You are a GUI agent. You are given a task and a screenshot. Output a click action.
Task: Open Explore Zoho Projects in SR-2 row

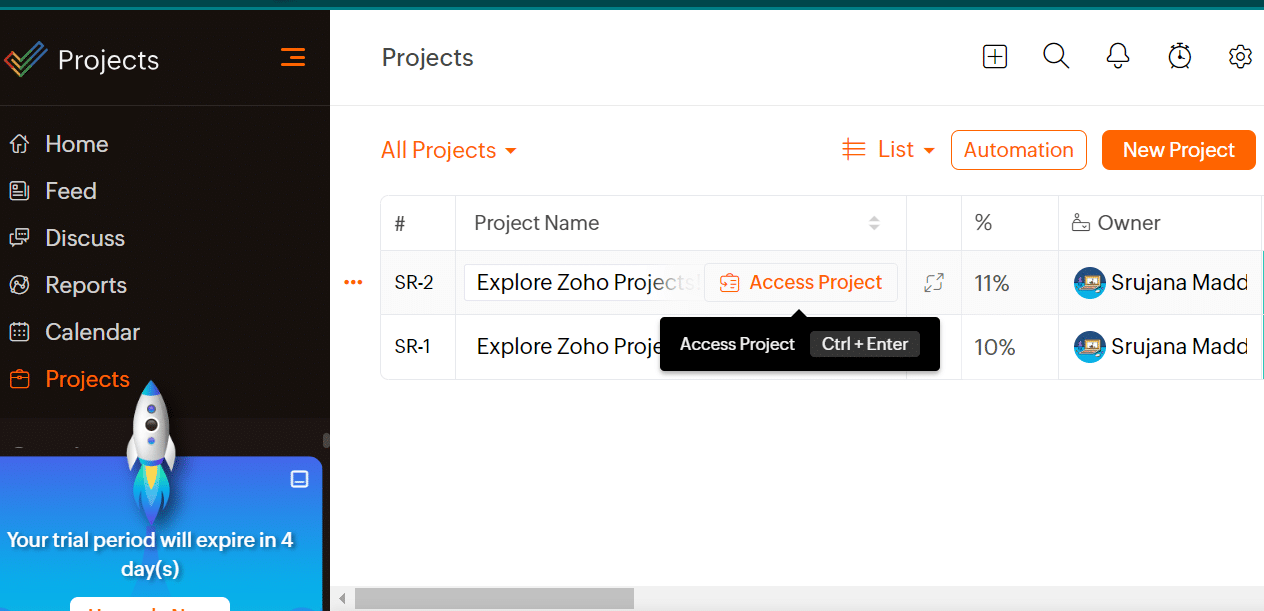[587, 283]
